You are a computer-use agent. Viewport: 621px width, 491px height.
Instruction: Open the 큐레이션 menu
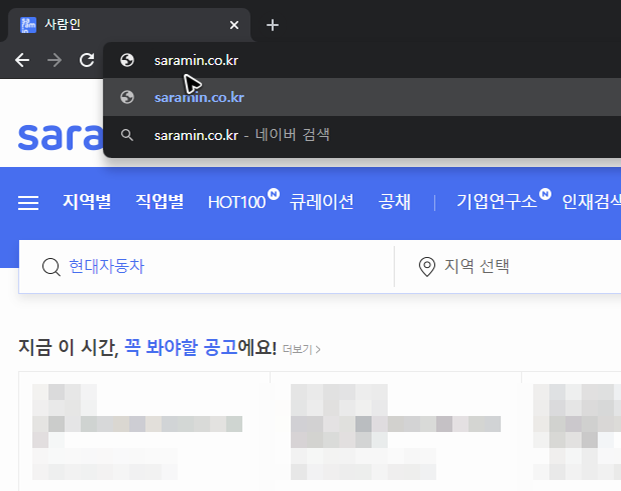coord(321,202)
